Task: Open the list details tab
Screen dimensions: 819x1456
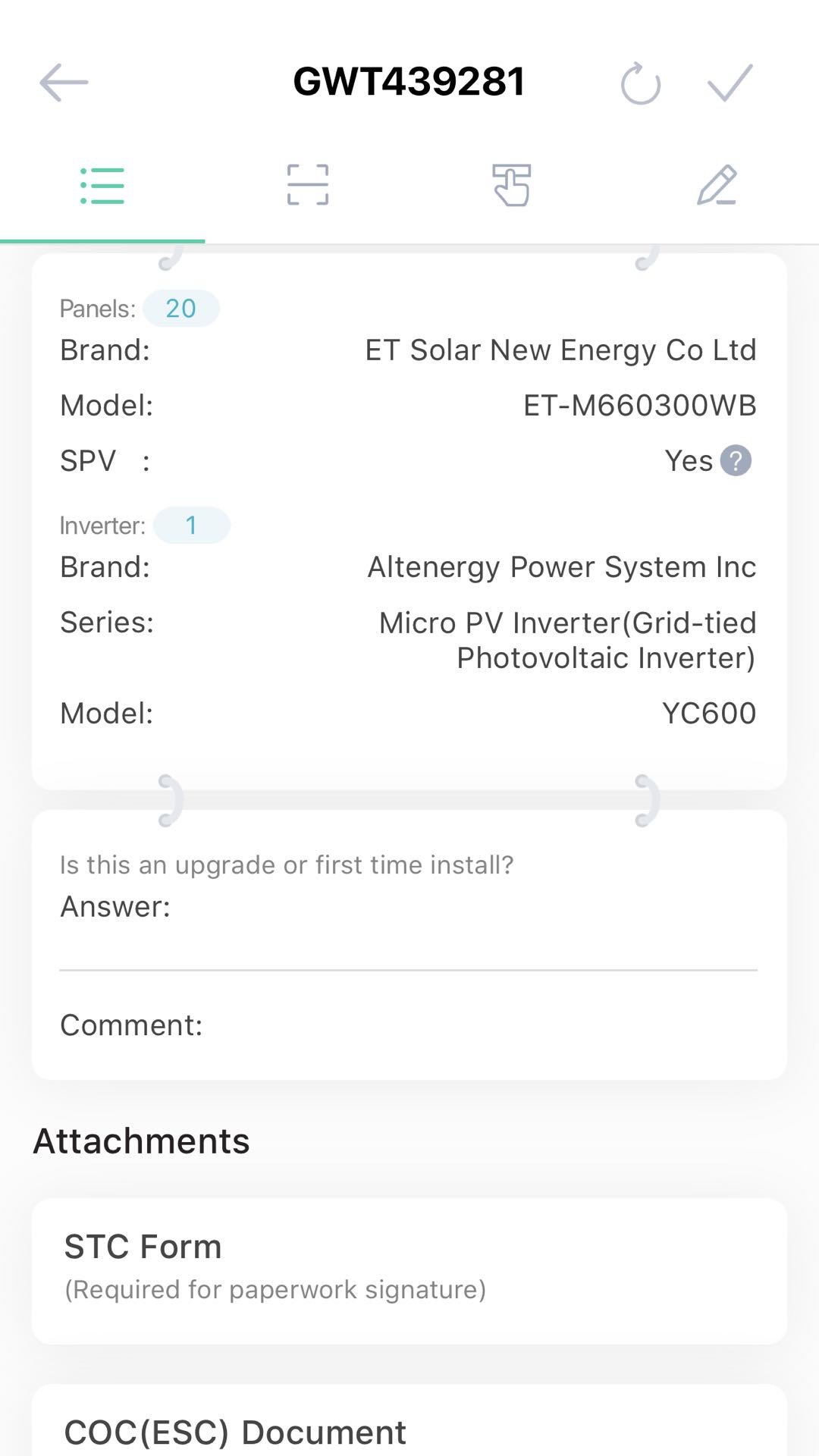Action: (x=102, y=186)
